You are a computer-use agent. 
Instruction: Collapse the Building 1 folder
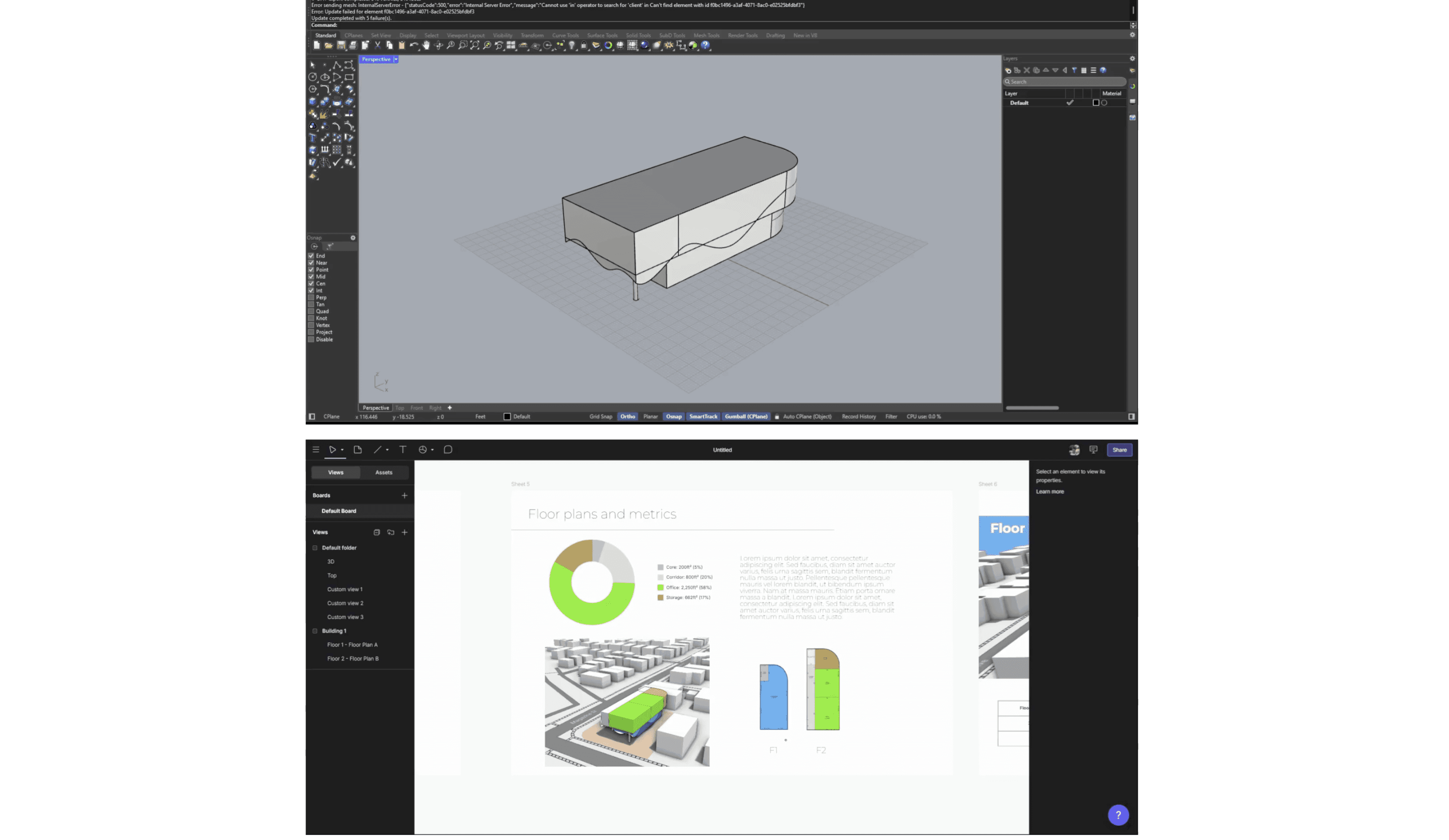point(314,631)
